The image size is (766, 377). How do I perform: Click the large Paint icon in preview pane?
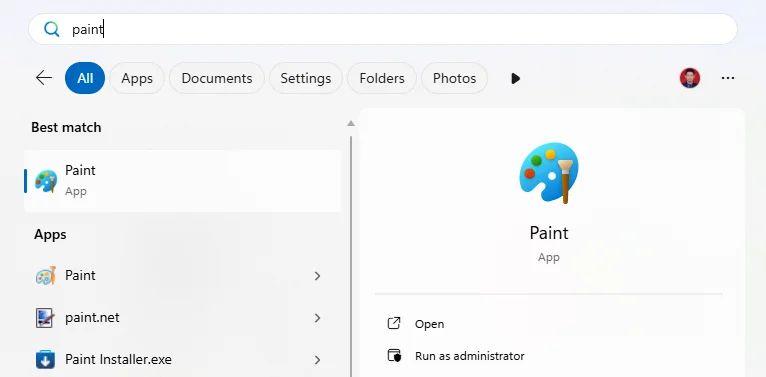coord(549,173)
